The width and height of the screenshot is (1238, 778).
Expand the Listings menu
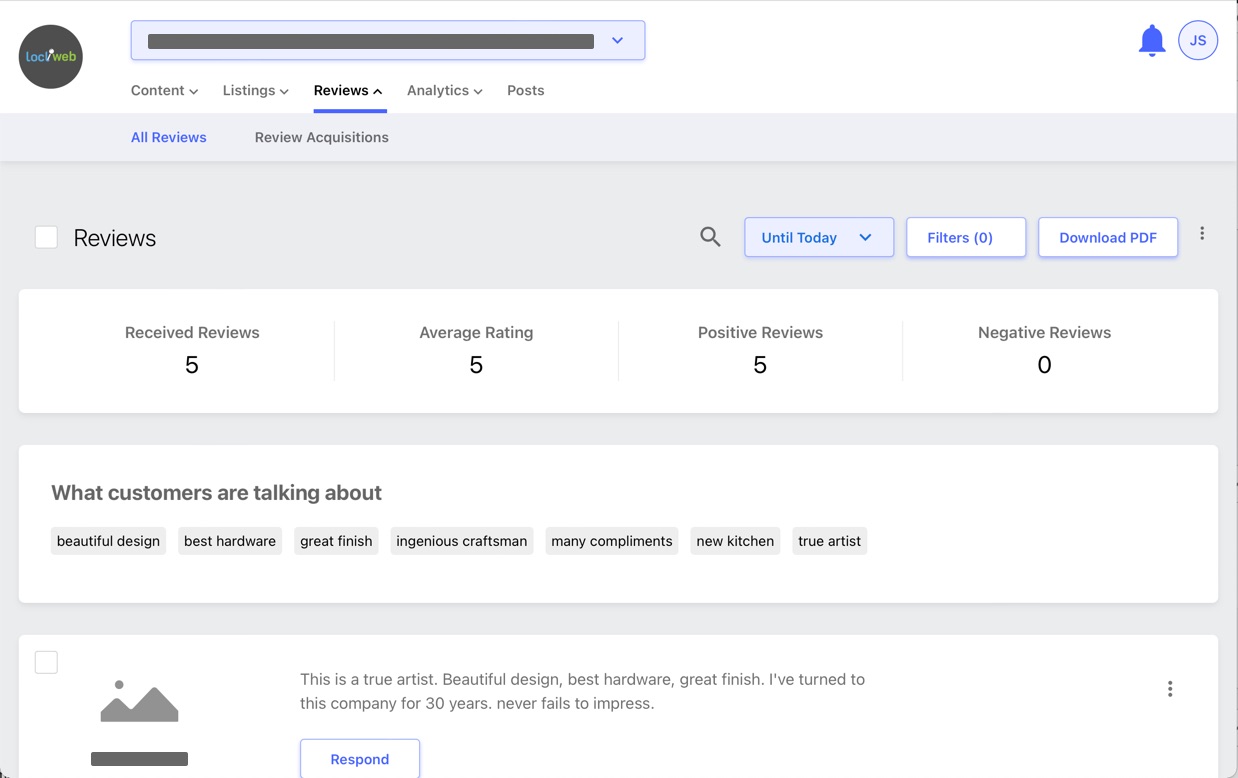tap(255, 91)
